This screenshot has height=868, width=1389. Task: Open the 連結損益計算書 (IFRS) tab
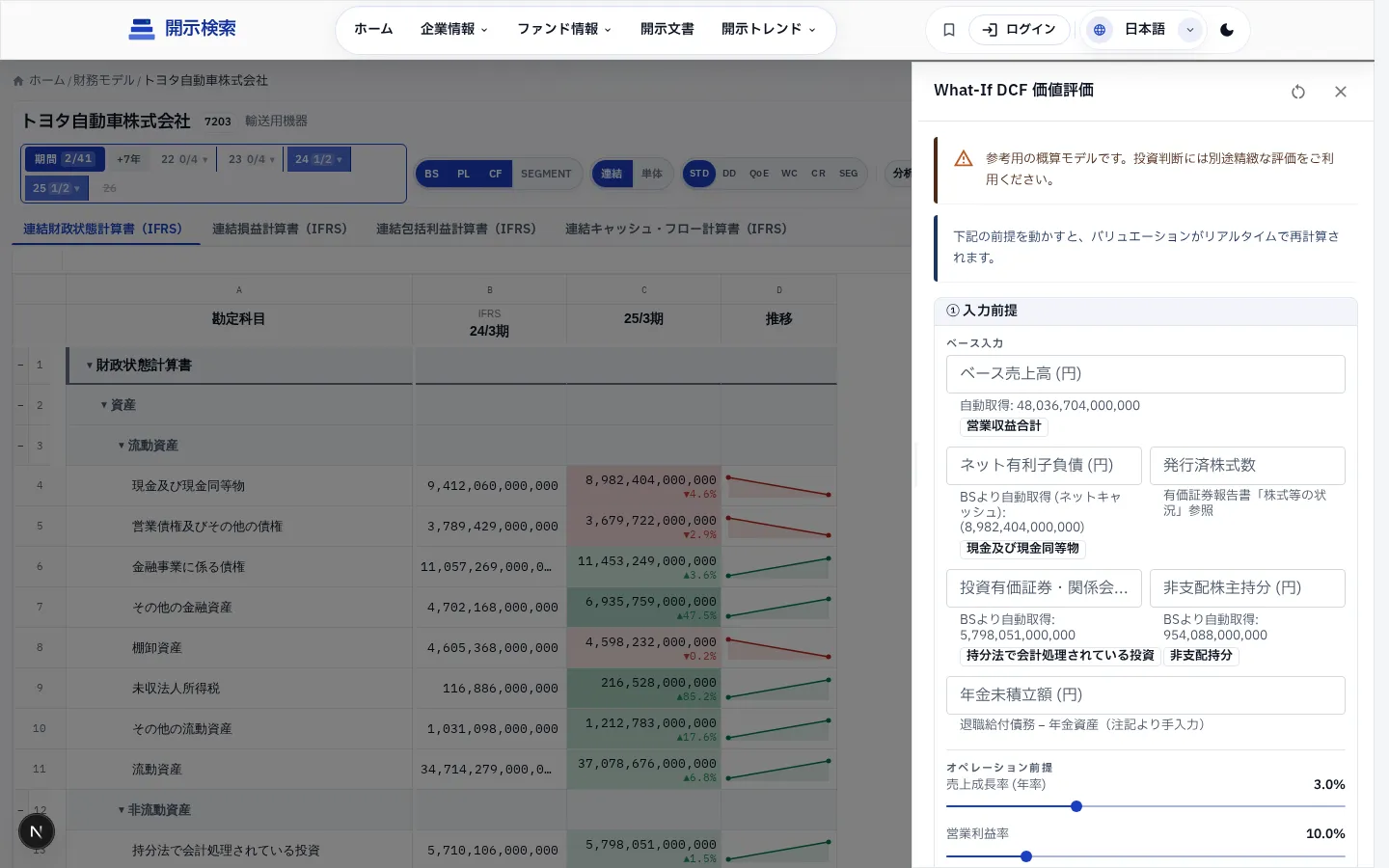pos(280,229)
